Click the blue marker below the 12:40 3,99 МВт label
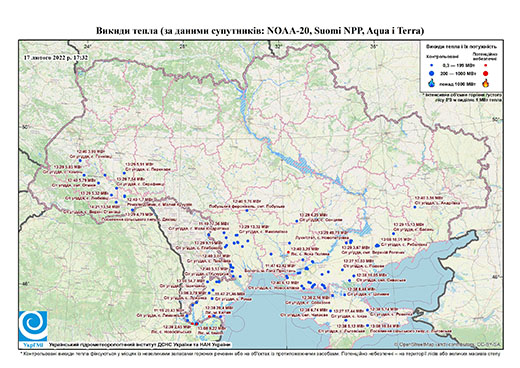Viewport: 520px width, 368px height. point(80,161)
